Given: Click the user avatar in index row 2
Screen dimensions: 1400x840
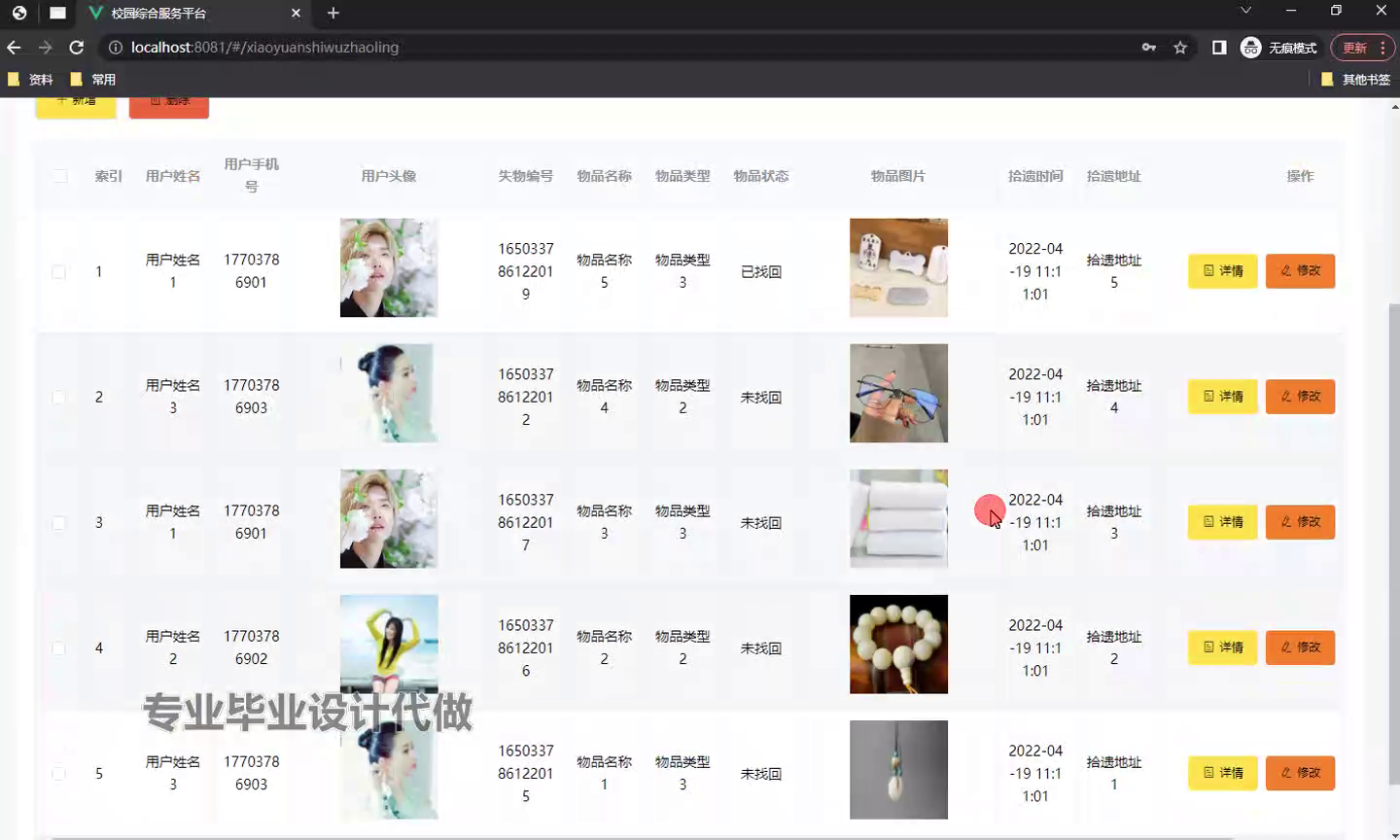Looking at the screenshot, I should [389, 393].
